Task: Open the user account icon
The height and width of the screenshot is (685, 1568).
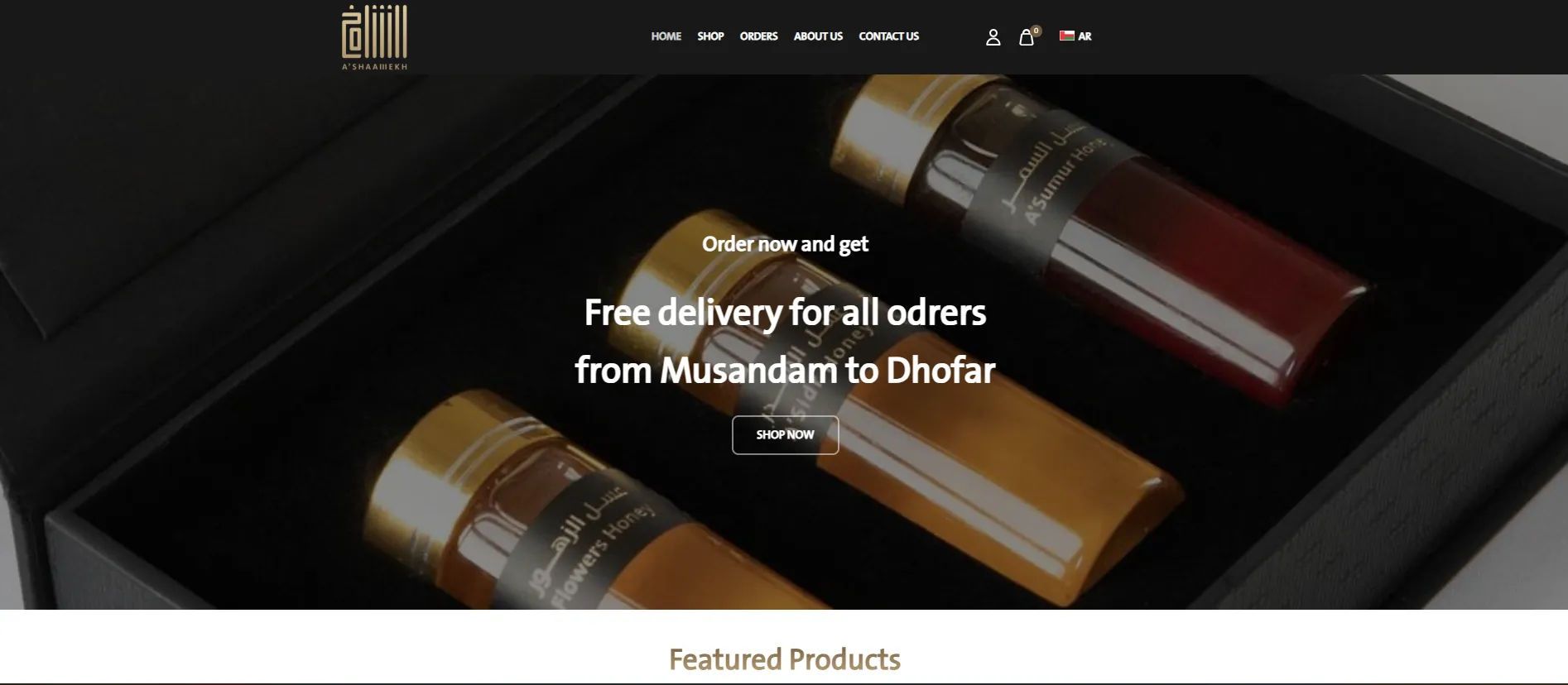Action: pyautogui.click(x=993, y=37)
